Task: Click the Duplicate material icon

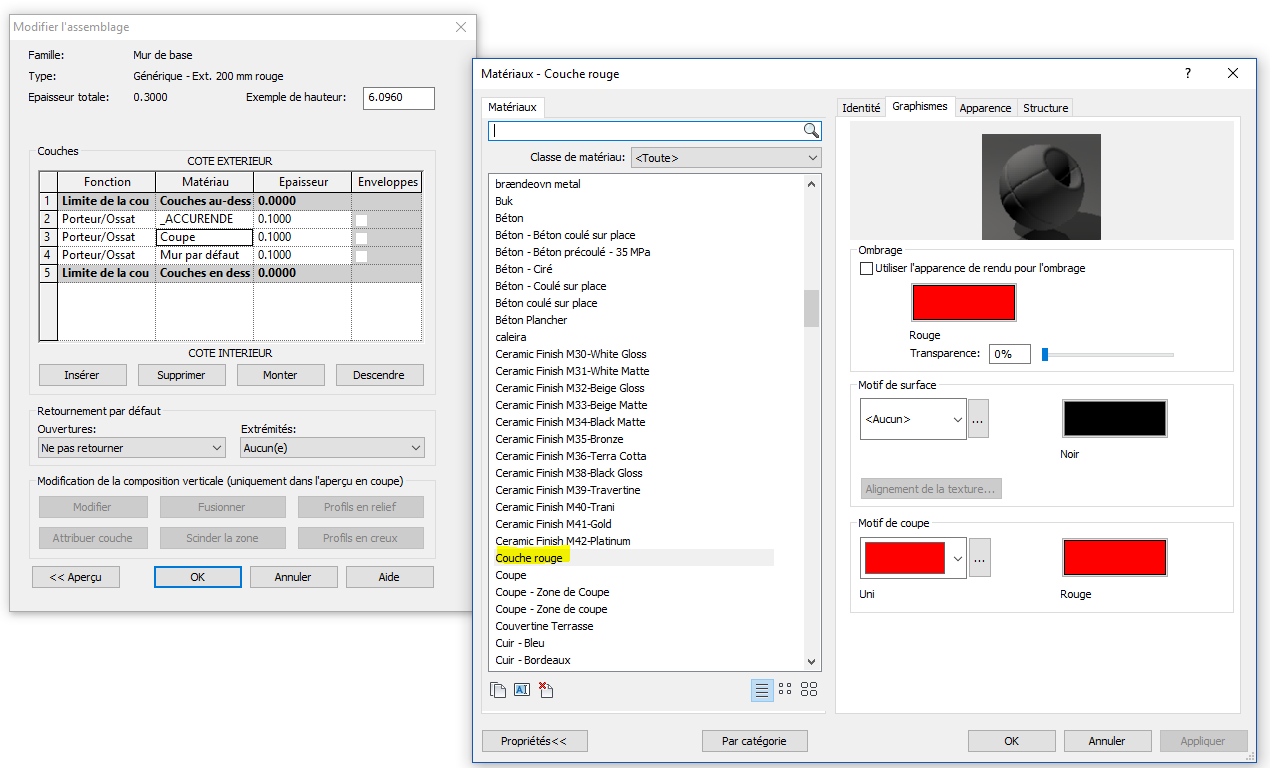Action: pyautogui.click(x=498, y=689)
